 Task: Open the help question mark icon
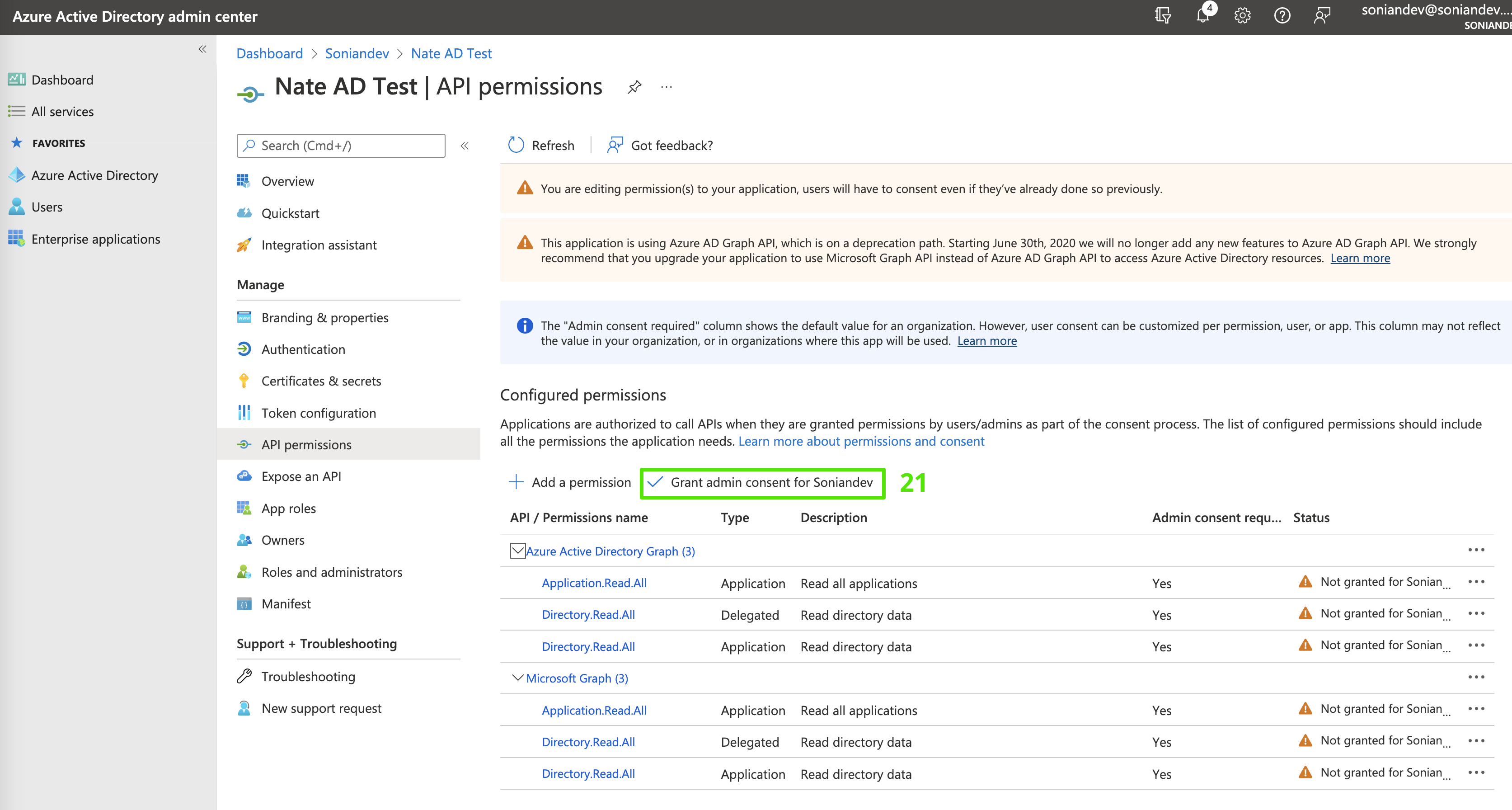pos(1282,16)
